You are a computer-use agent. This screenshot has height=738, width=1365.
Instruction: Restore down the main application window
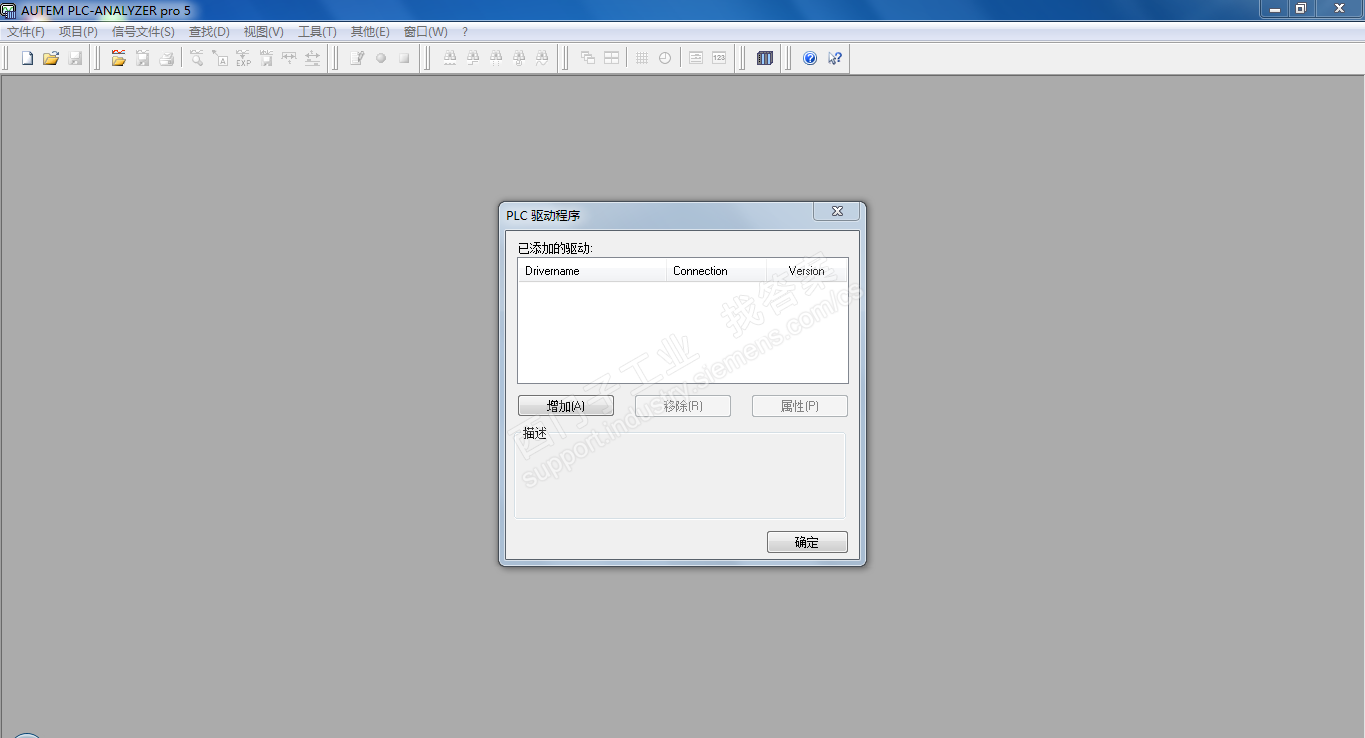1301,9
